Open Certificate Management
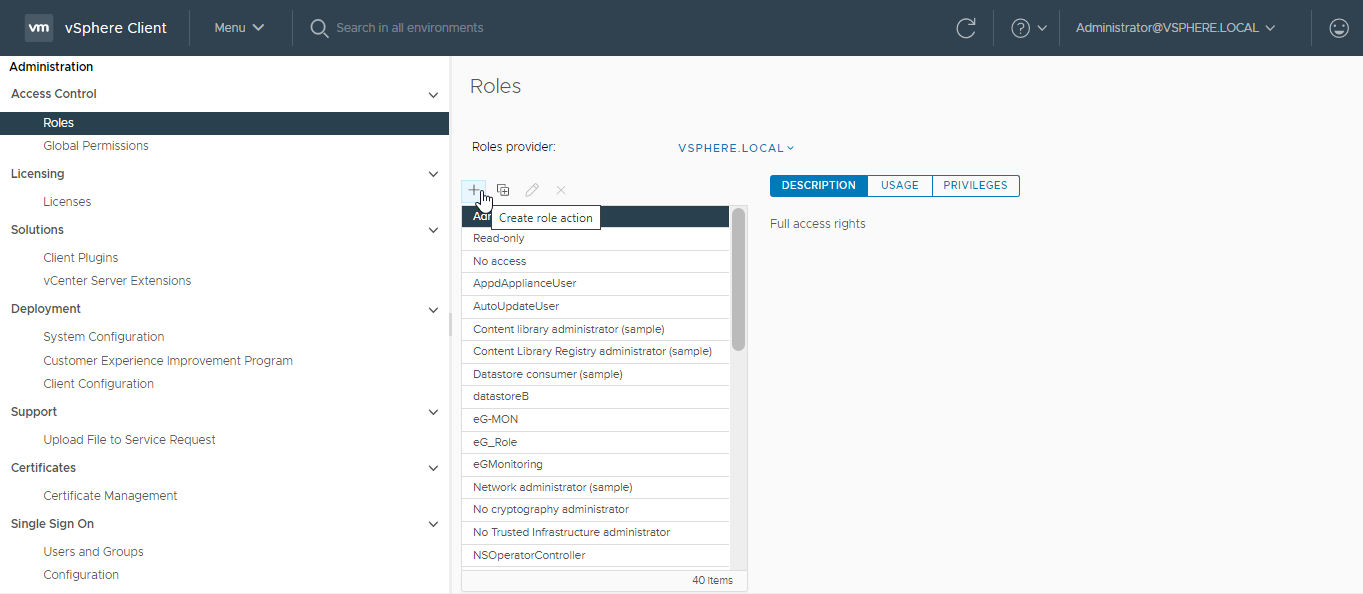 point(110,496)
